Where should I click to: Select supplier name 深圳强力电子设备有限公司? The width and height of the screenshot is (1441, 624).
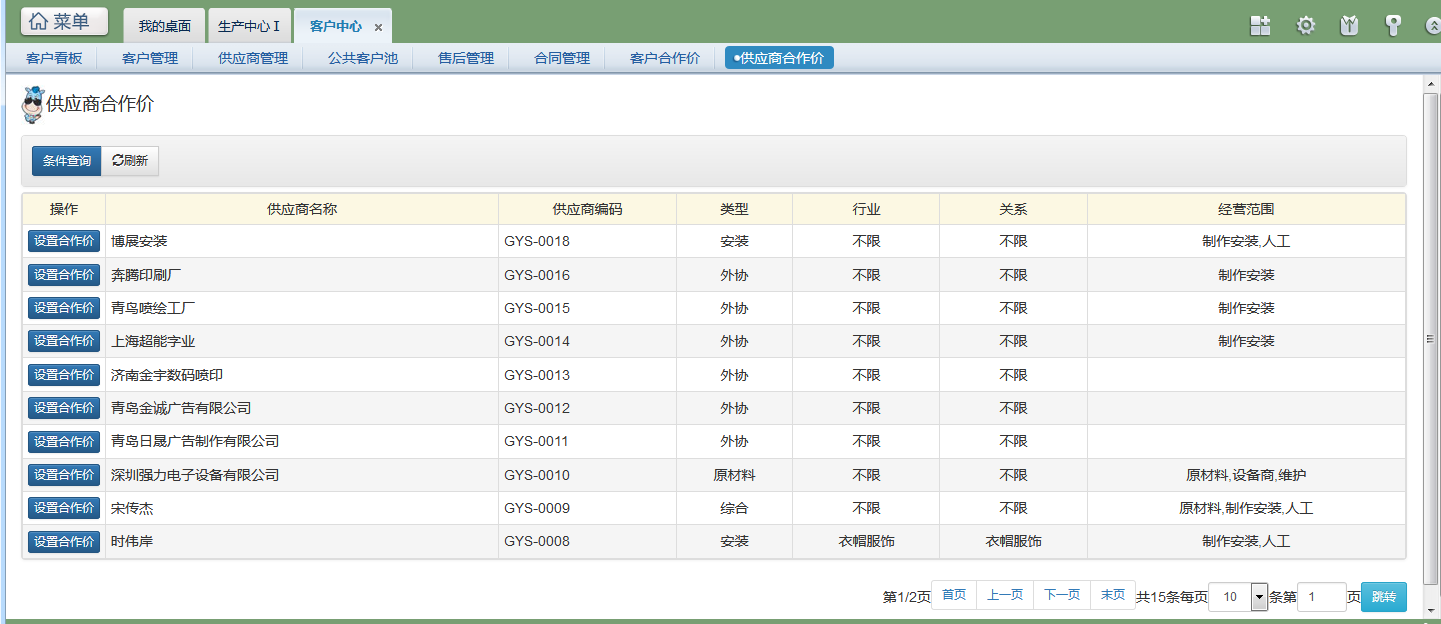tap(195, 475)
